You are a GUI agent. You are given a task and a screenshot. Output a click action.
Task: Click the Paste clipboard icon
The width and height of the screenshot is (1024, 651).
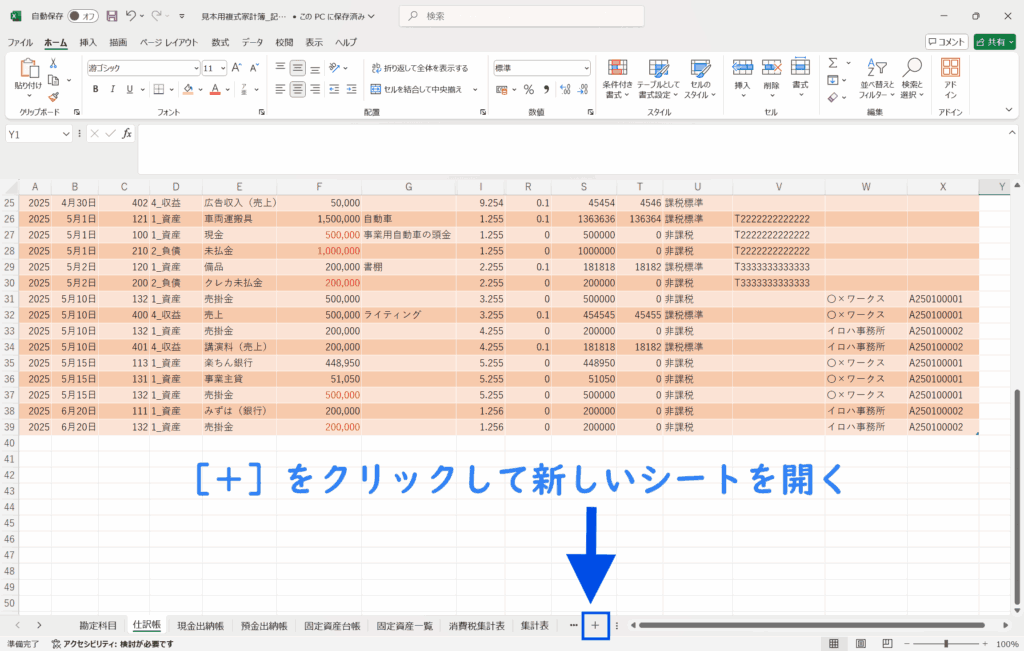pos(28,68)
